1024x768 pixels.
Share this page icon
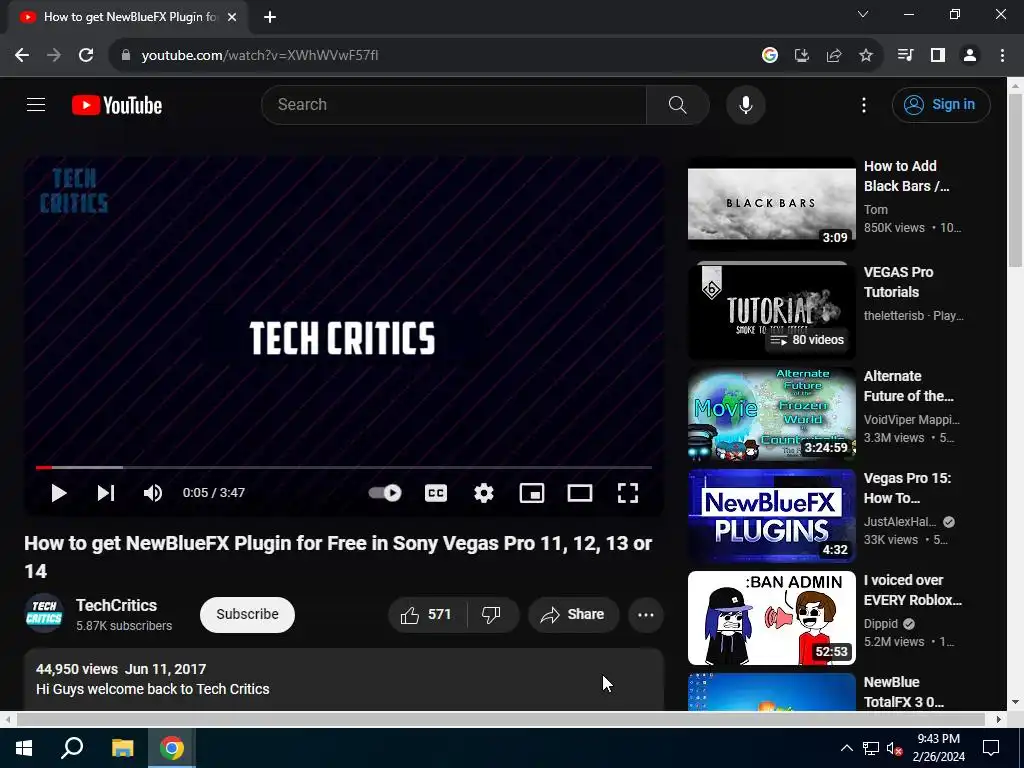click(834, 56)
